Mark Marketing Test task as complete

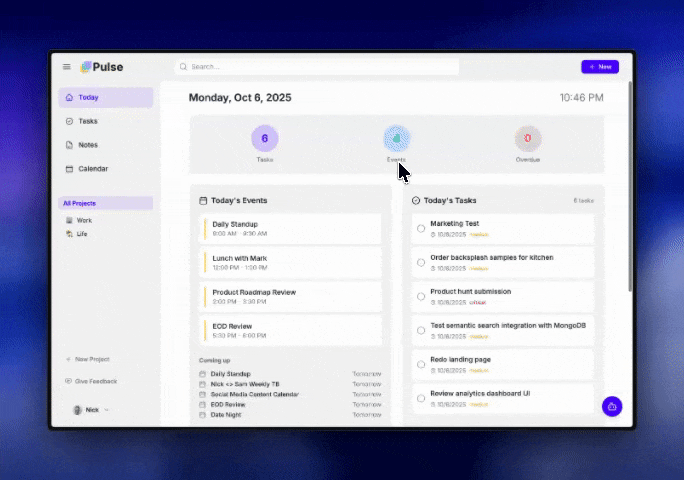[x=421, y=229]
